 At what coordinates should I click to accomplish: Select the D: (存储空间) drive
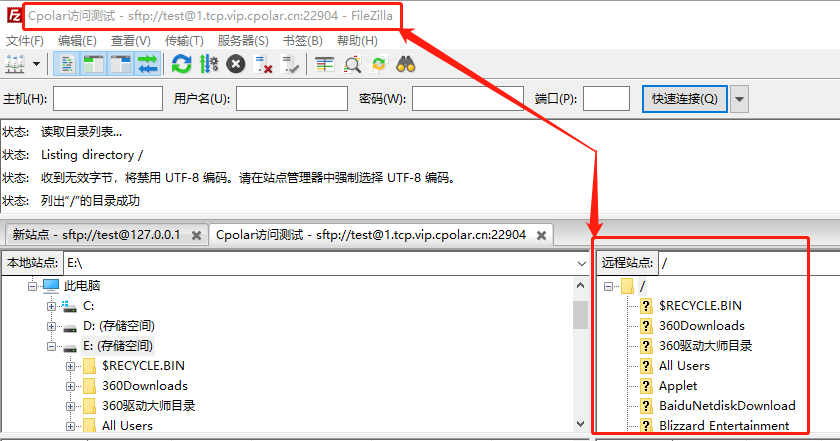(x=118, y=326)
